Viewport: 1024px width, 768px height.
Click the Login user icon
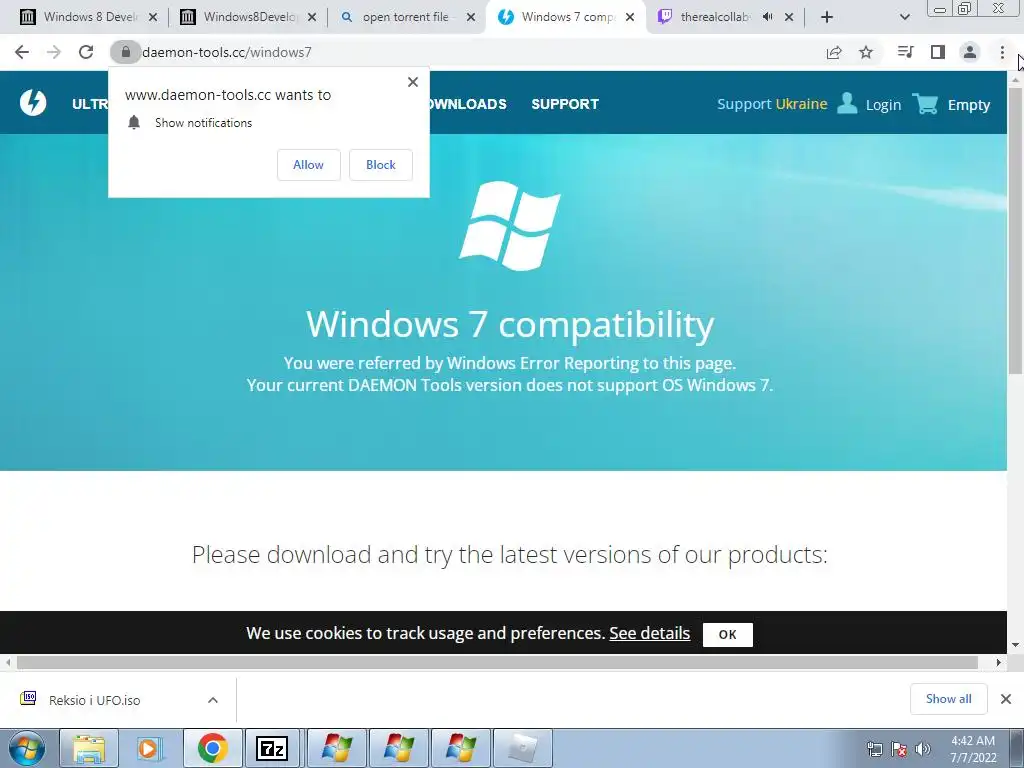(847, 103)
